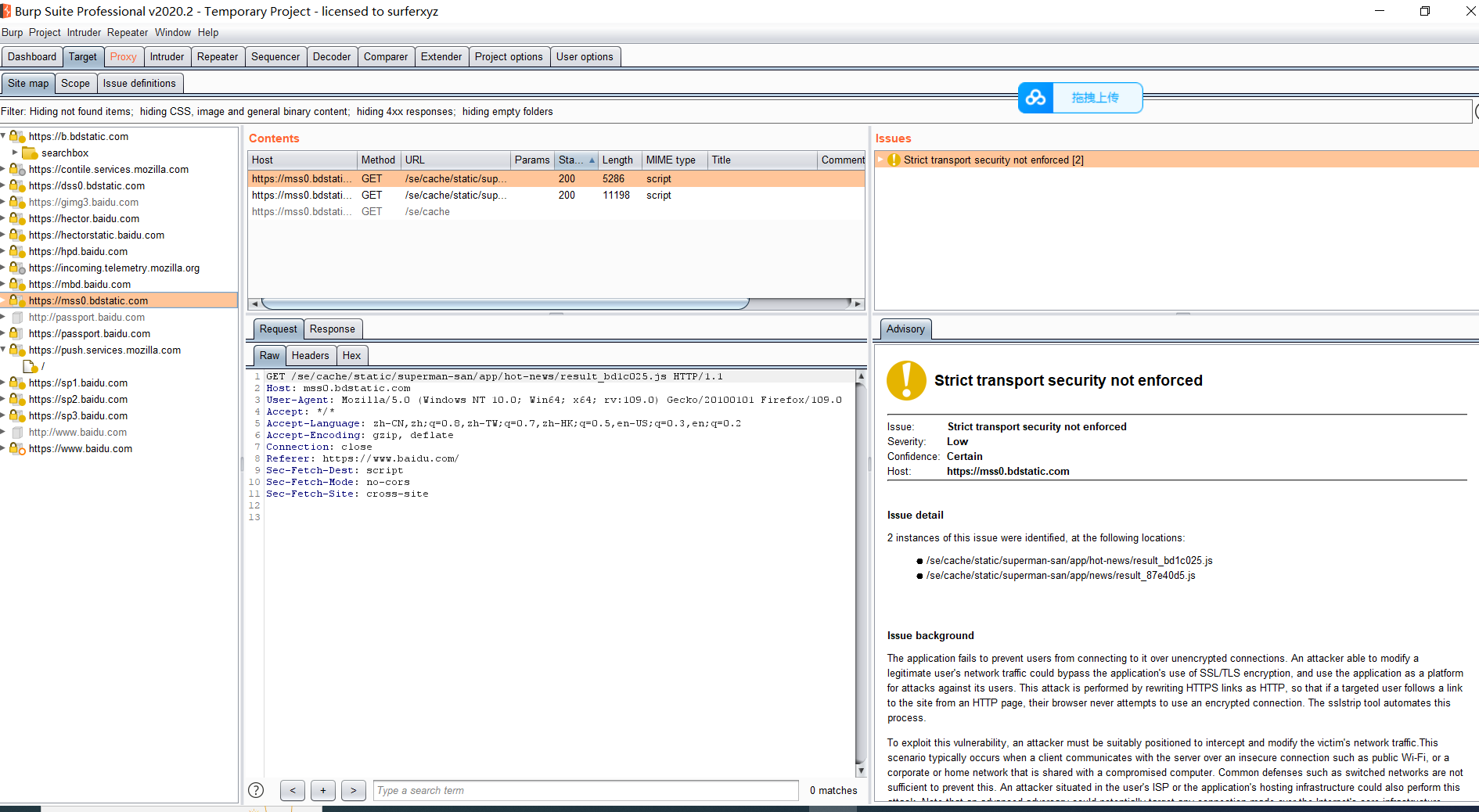Click the page icon for http://passport.baidu.com

(17, 317)
